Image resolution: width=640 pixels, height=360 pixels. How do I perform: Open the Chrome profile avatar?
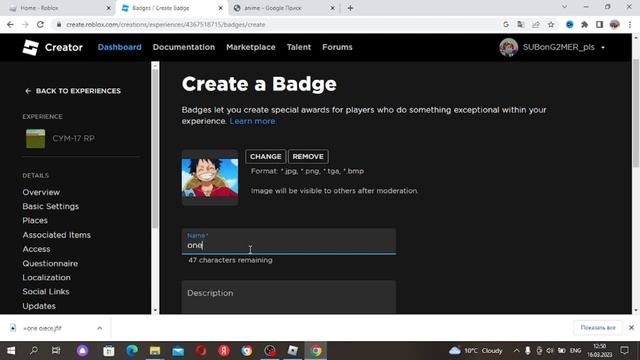615,24
